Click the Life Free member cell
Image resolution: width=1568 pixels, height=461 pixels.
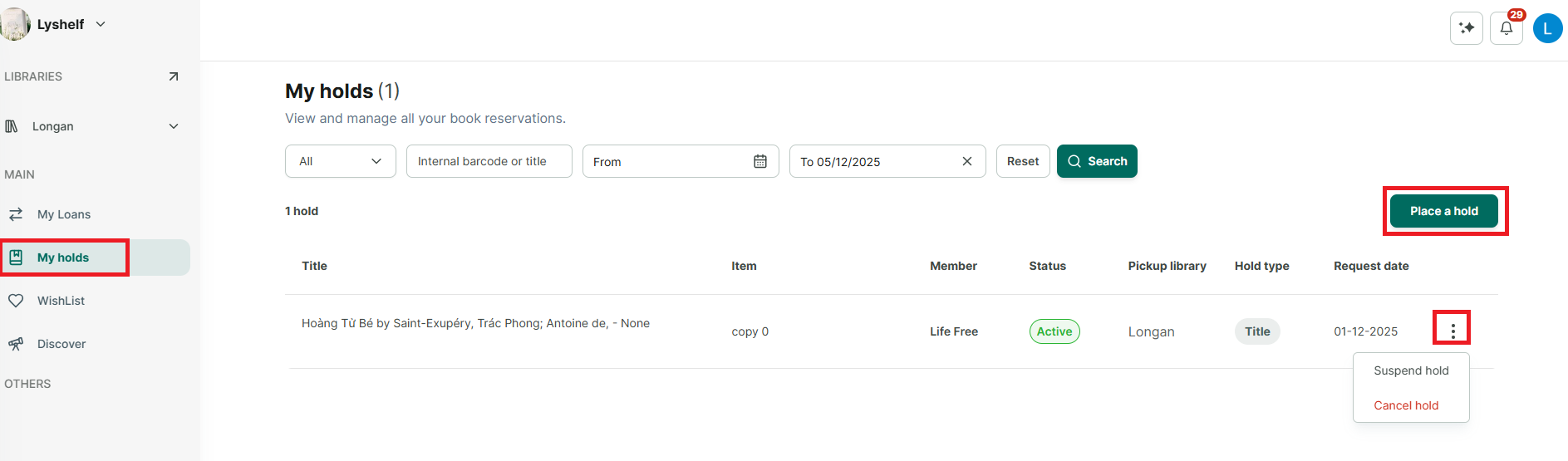click(x=954, y=331)
